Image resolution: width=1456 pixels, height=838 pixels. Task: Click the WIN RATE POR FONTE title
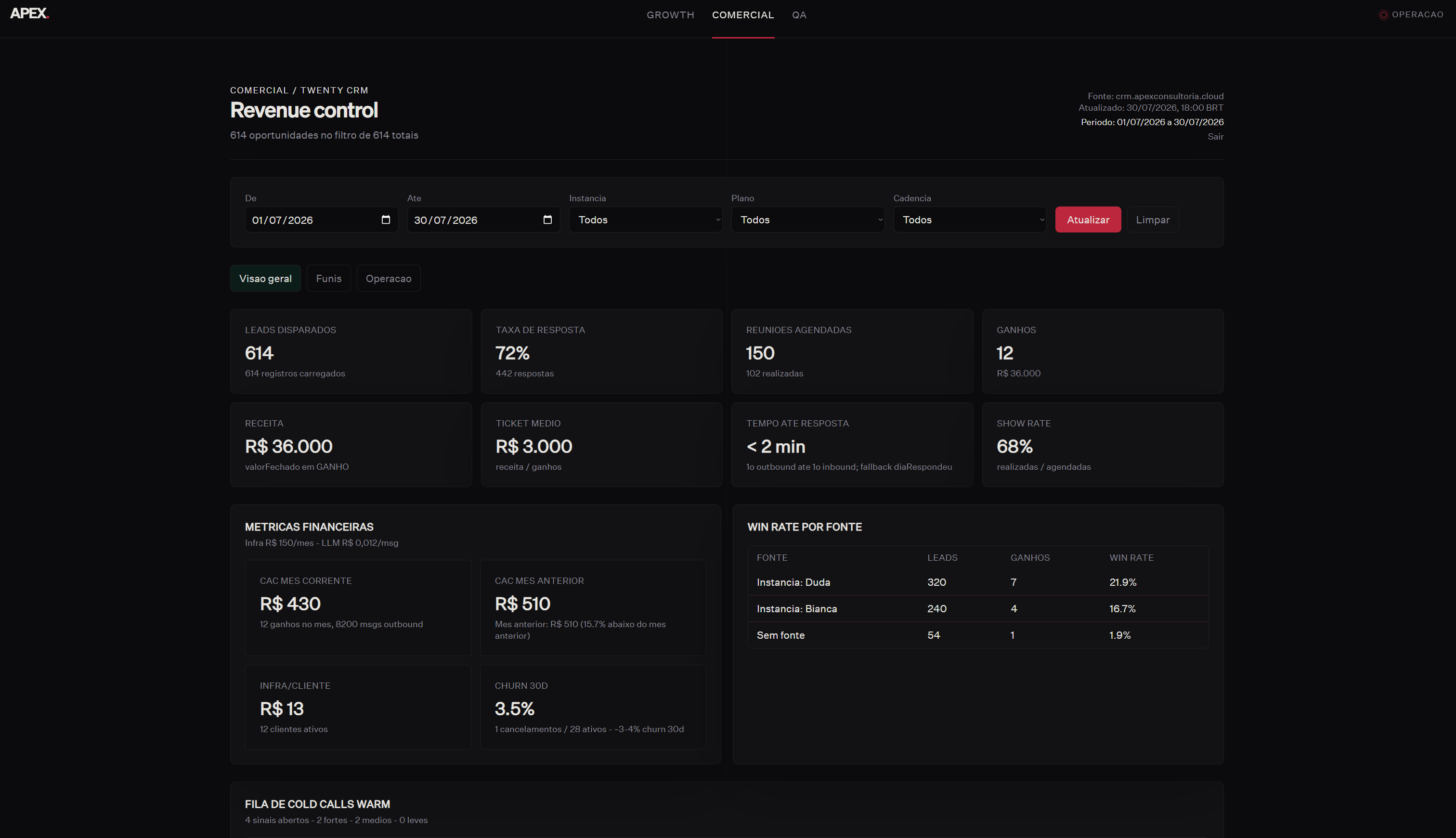(x=804, y=527)
